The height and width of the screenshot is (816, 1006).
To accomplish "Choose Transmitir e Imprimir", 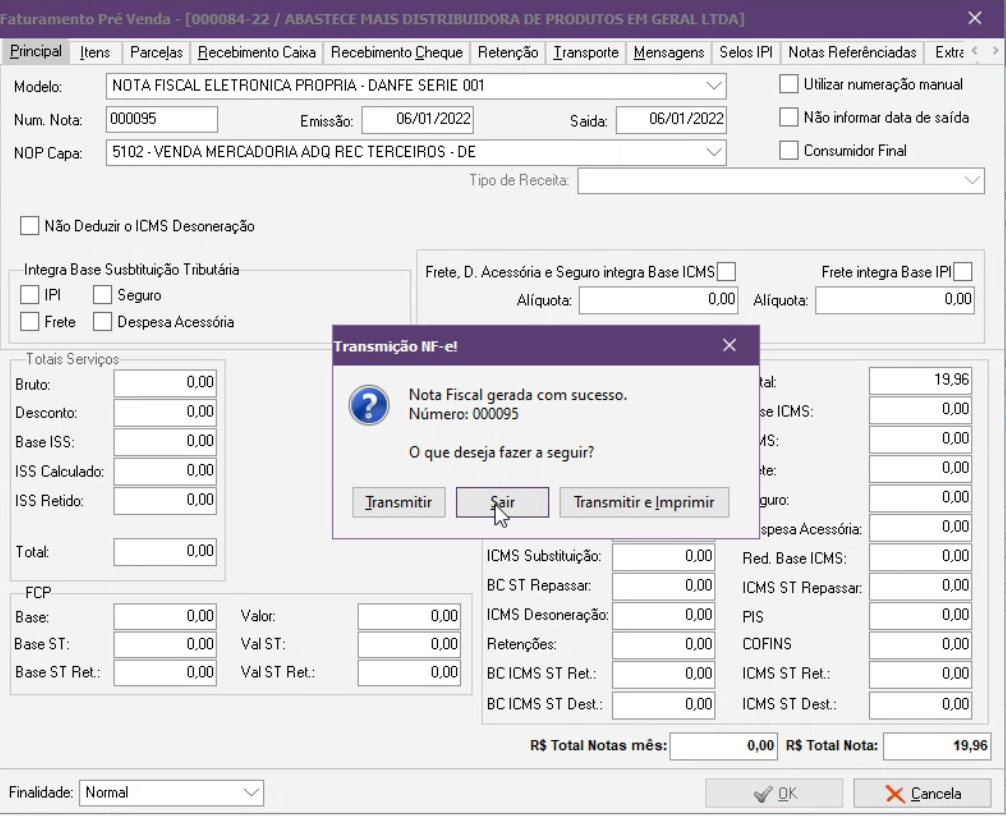I will pyautogui.click(x=644, y=502).
